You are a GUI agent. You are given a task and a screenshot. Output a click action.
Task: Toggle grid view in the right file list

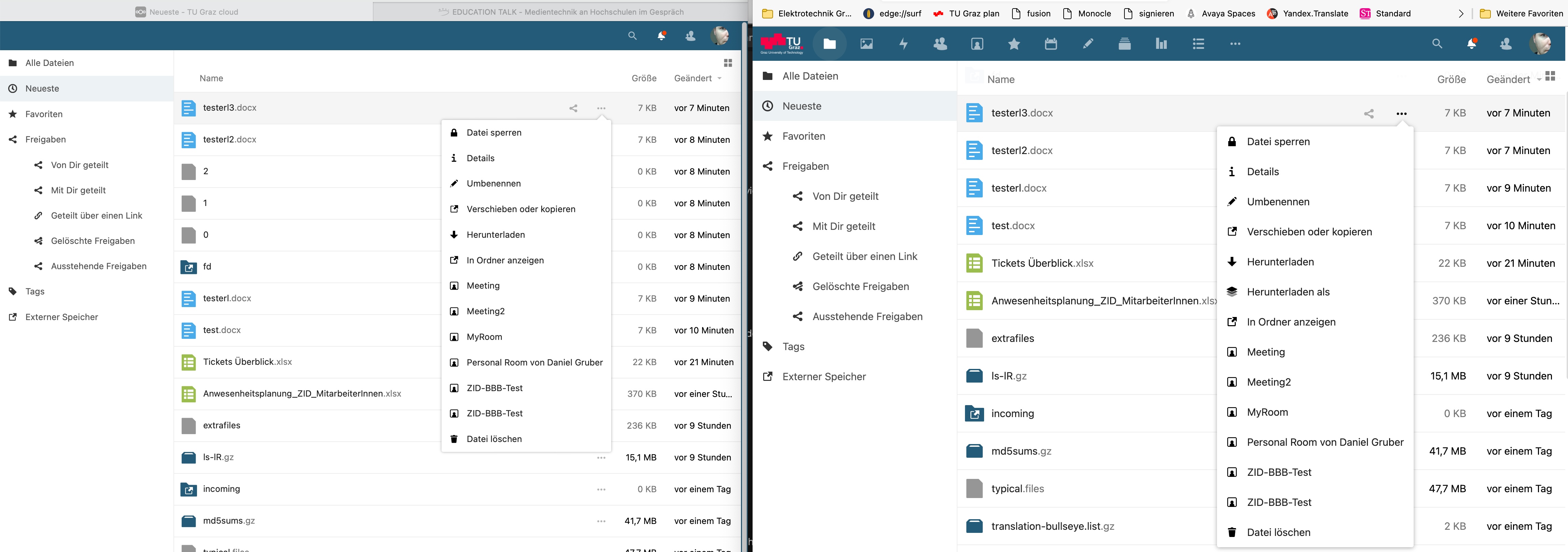click(x=1551, y=75)
